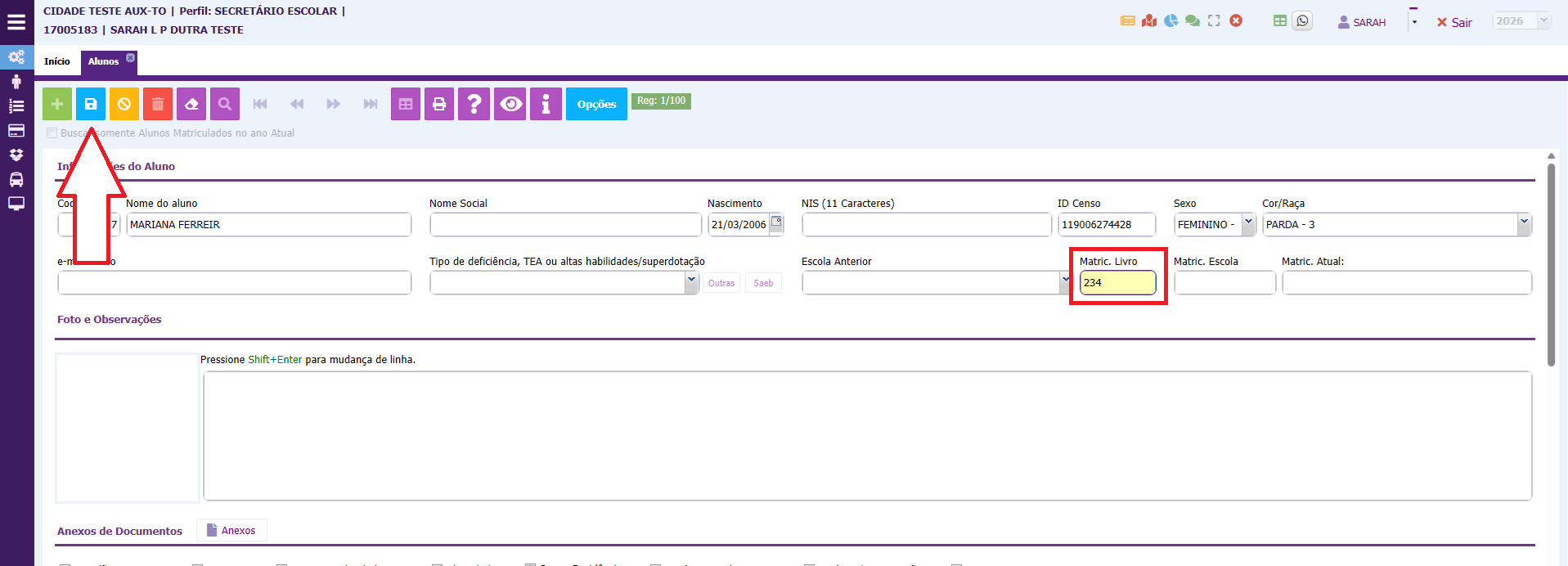
Task: Expand the Sexo dropdown showing FEMININO
Action: (1248, 223)
